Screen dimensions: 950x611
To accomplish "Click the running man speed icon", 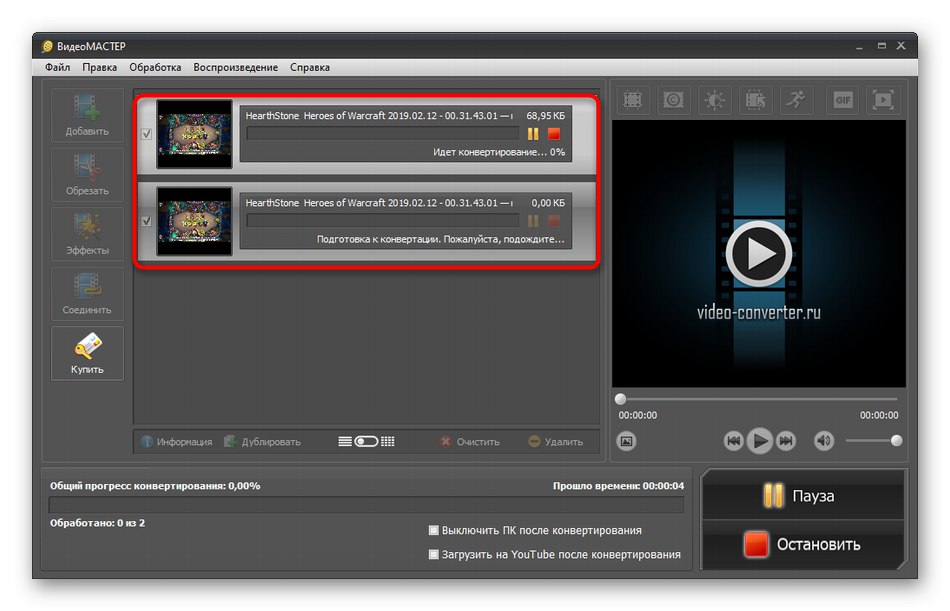I will pyautogui.click(x=796, y=99).
